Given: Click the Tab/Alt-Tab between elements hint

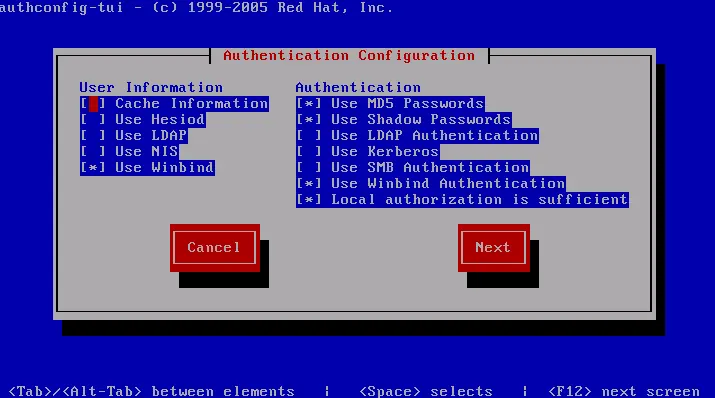Looking at the screenshot, I should [x=151, y=391].
